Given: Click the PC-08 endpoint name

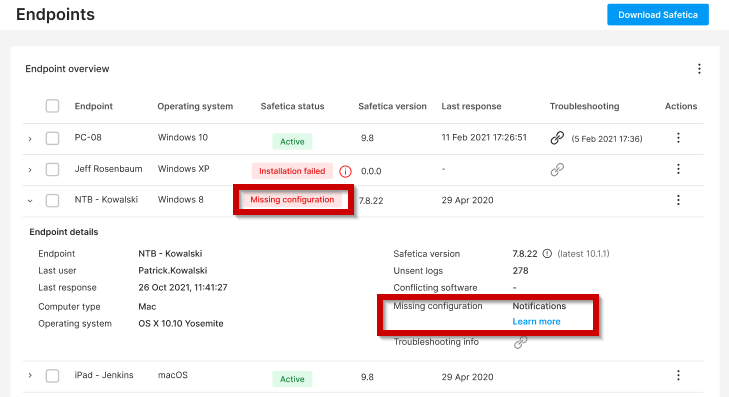Looking at the screenshot, I should click(x=88, y=138).
